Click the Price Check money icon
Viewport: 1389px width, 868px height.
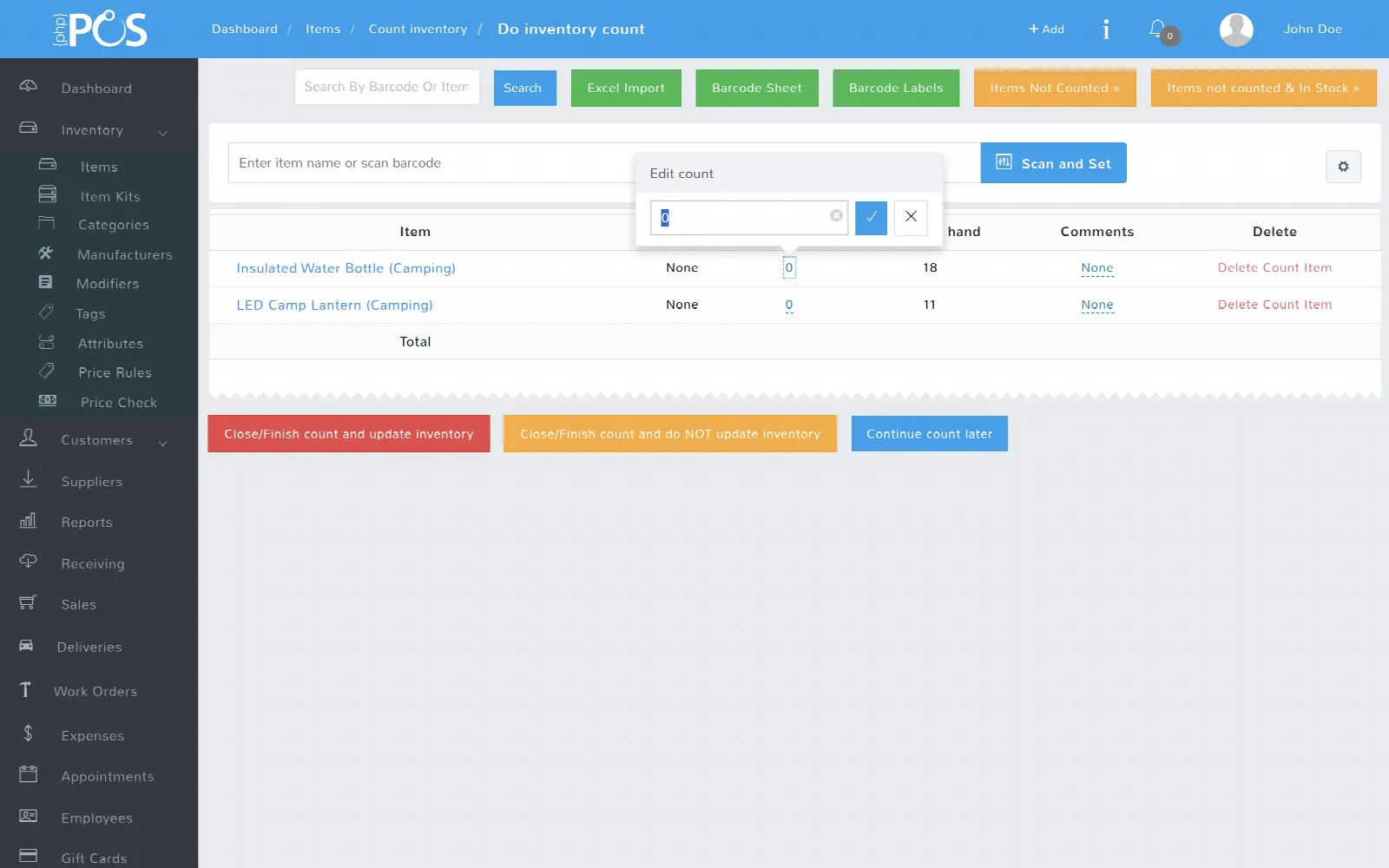tap(48, 400)
